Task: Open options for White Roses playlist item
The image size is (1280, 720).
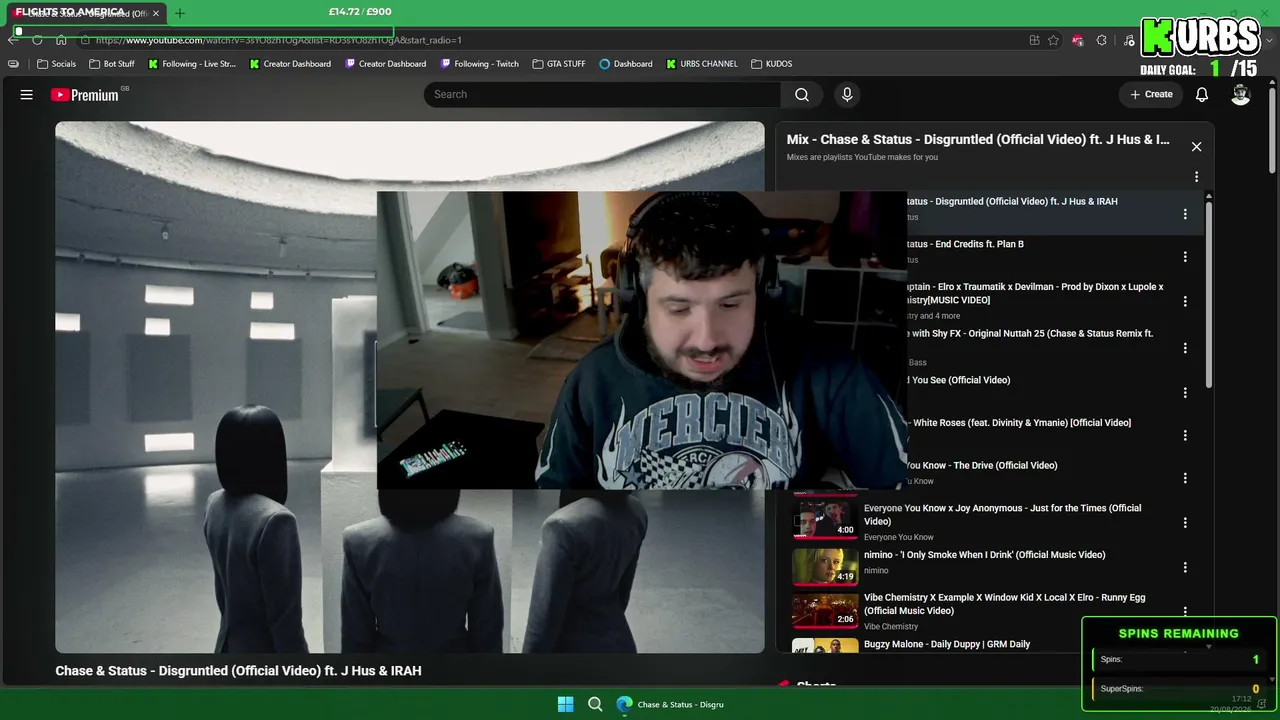Action: click(x=1185, y=435)
